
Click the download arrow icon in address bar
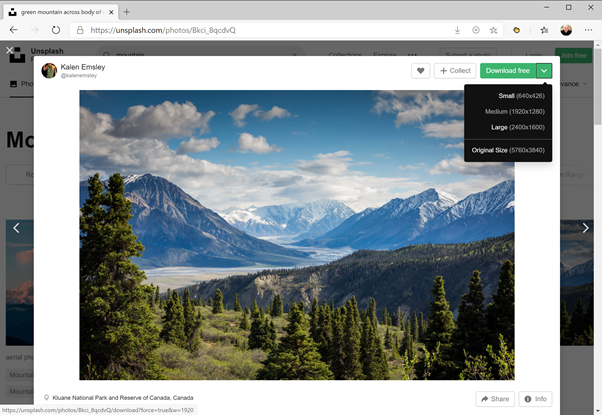pyautogui.click(x=457, y=30)
